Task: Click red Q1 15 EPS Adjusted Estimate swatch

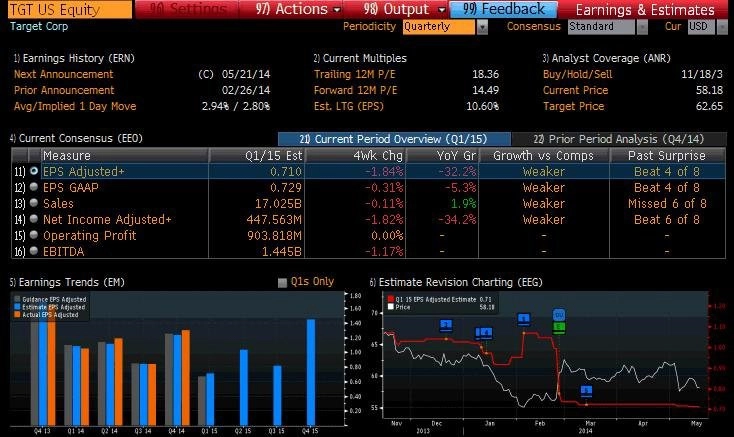Action: pos(391,299)
